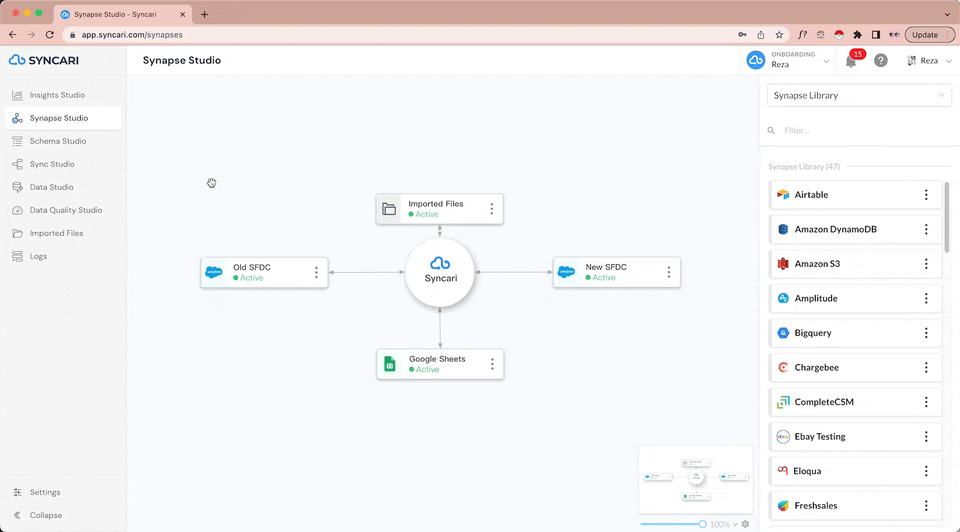Open the Reza user menu
This screenshot has height=532, width=960.
(x=929, y=61)
